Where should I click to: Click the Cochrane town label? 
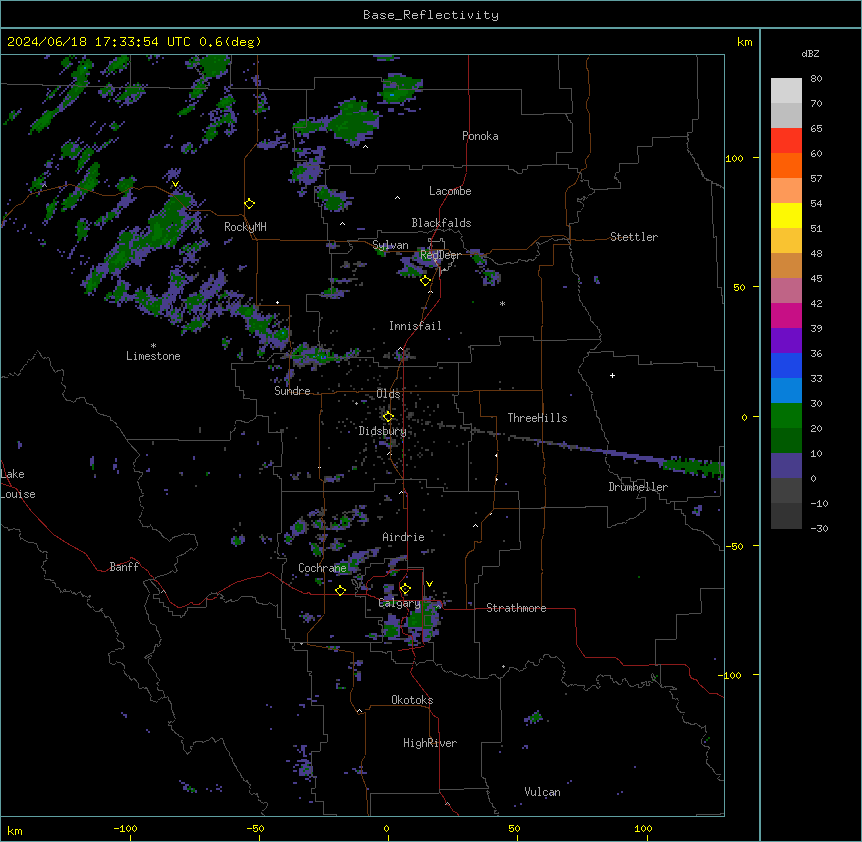point(322,568)
